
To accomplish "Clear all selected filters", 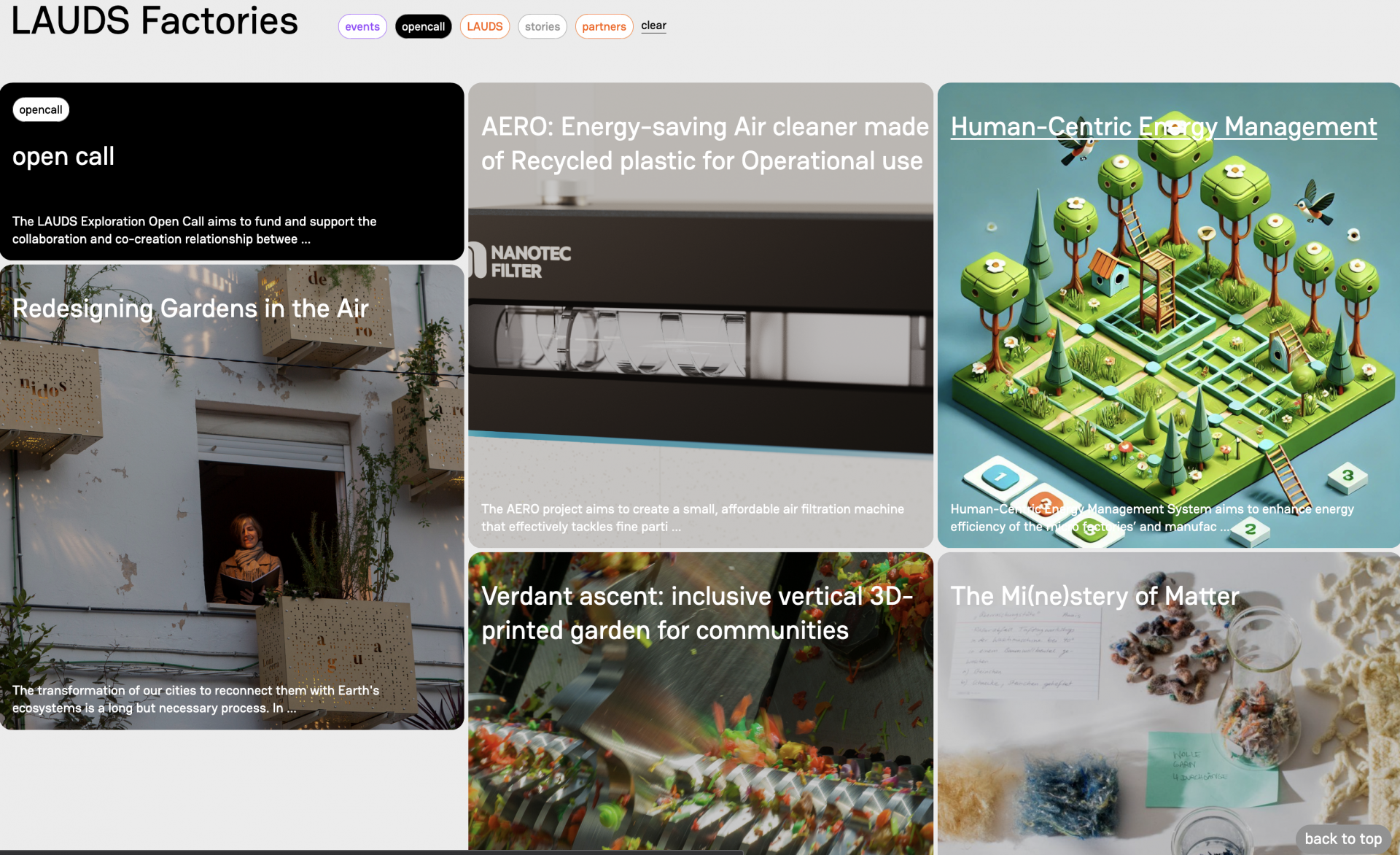I will pos(653,26).
